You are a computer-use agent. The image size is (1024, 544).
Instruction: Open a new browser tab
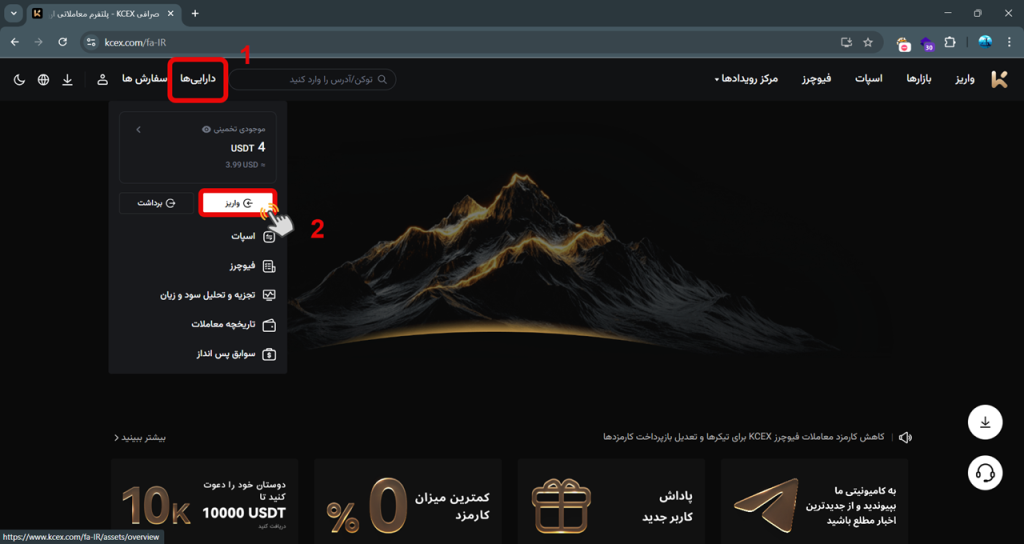pyautogui.click(x=195, y=13)
